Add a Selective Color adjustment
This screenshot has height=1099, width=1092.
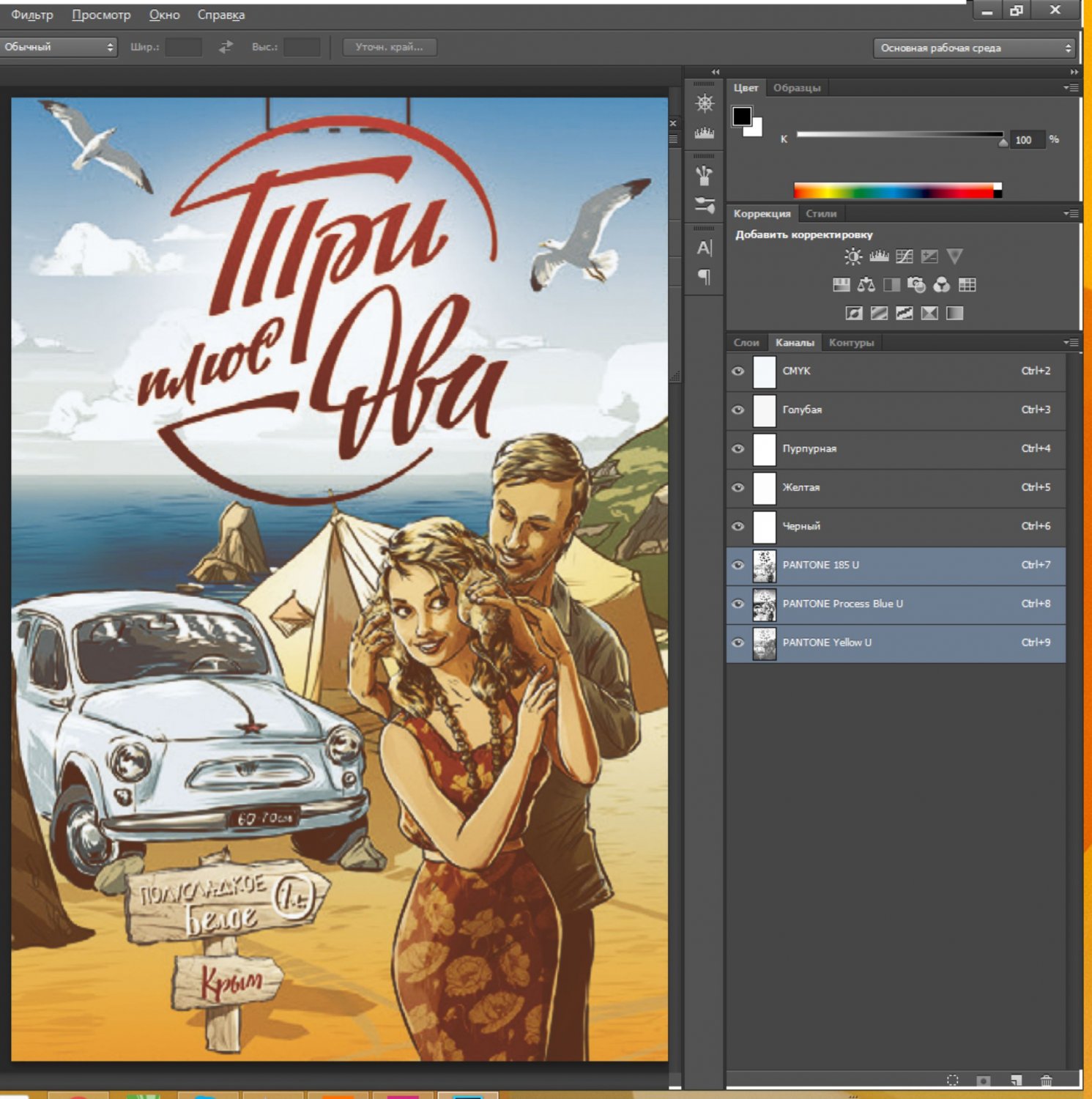[929, 314]
